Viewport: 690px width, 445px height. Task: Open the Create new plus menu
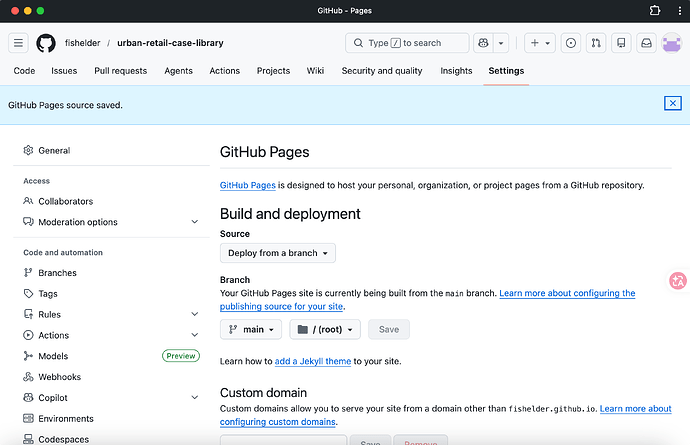[540, 43]
